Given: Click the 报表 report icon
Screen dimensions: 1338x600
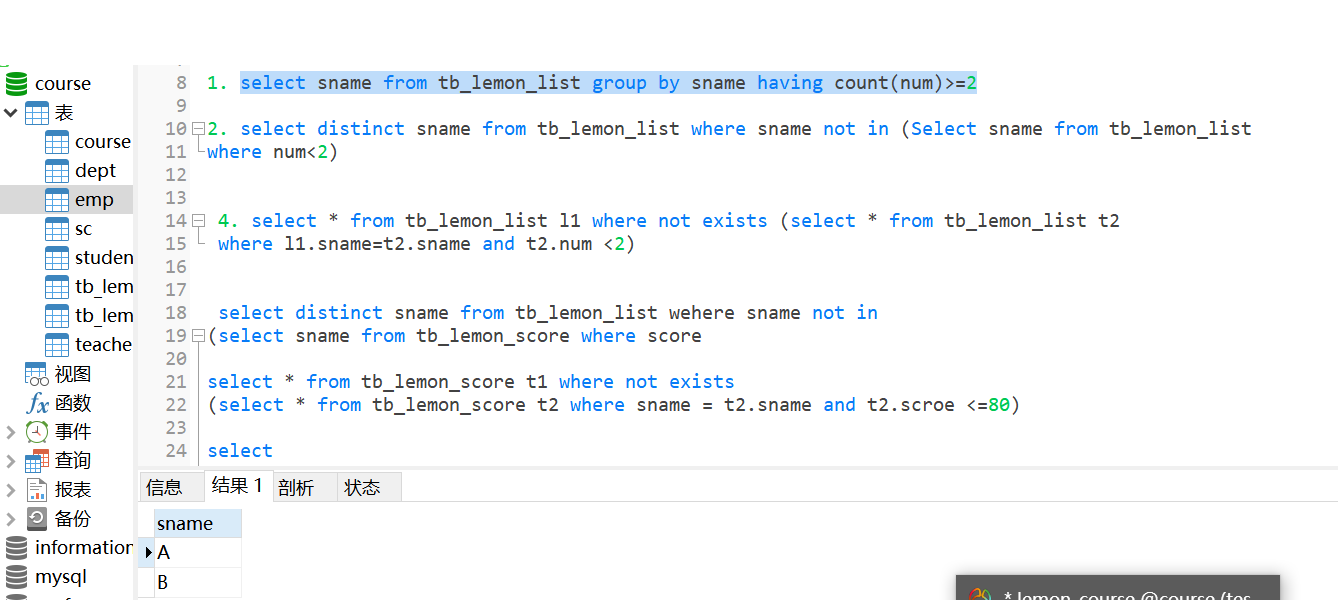Looking at the screenshot, I should pyautogui.click(x=37, y=490).
